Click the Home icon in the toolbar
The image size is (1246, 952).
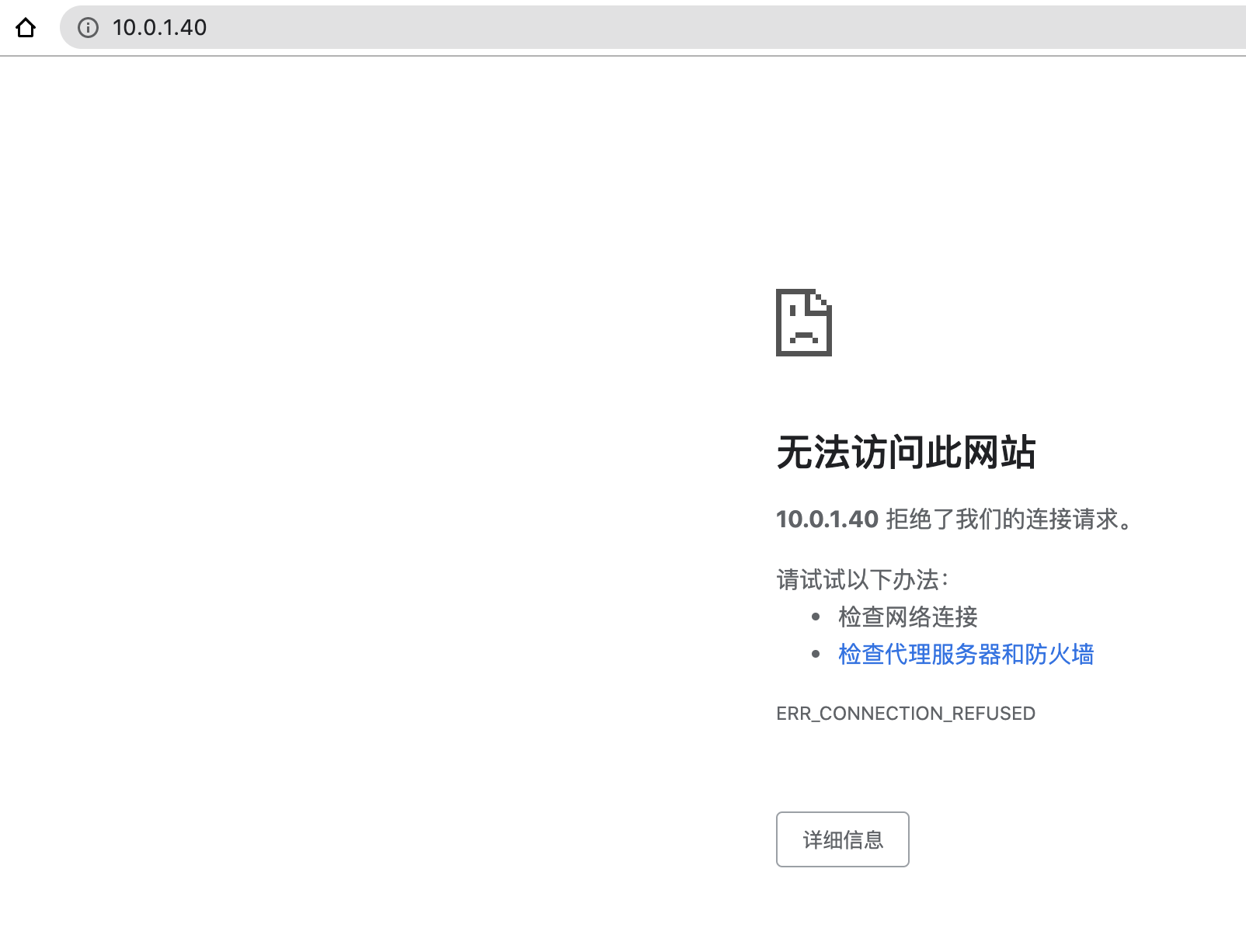point(26,28)
